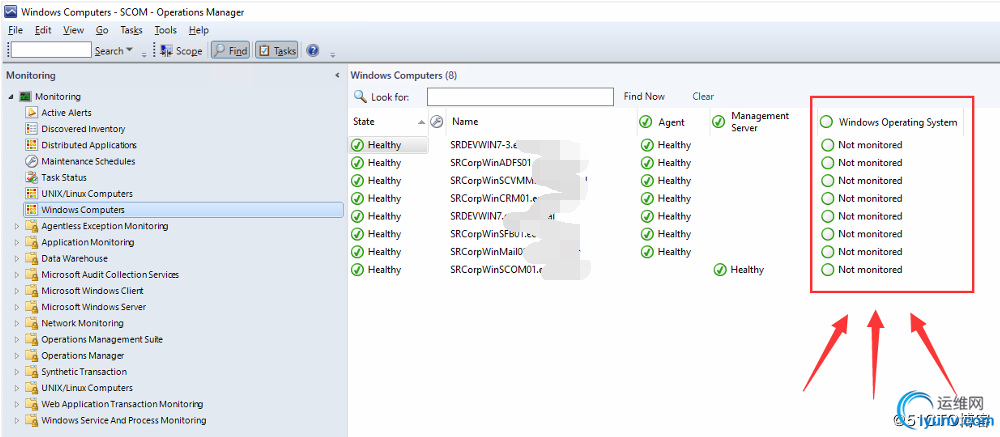Expand the Agentless Exception Monitoring folder
The image size is (1000, 437).
(17, 226)
